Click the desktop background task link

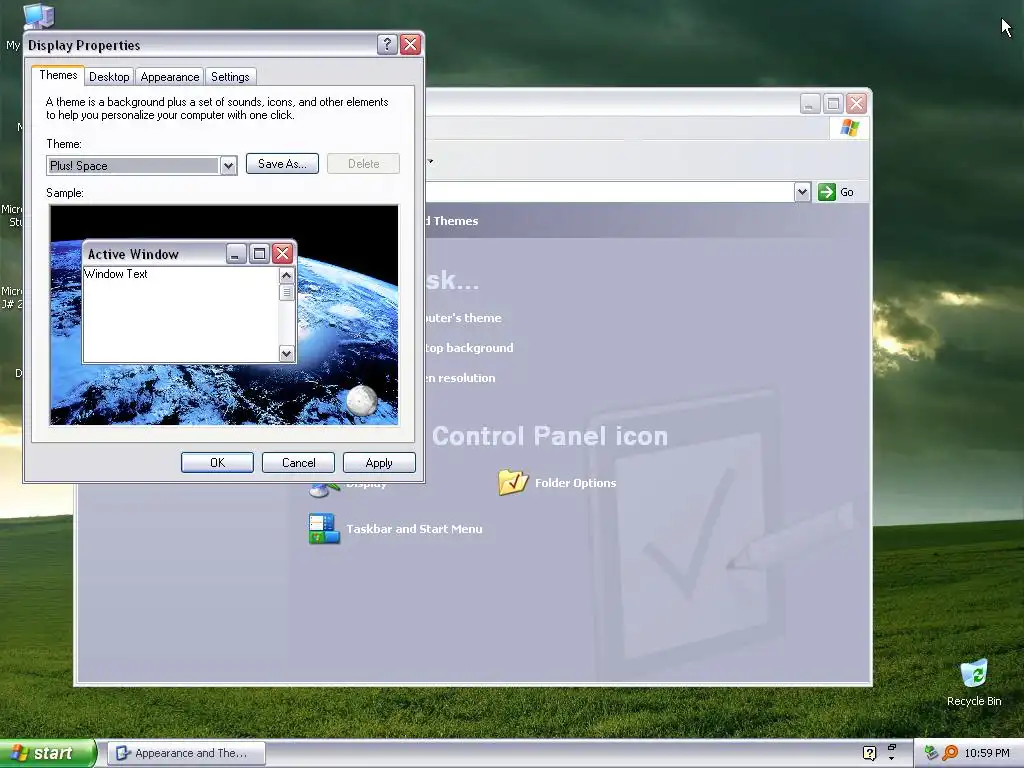click(x=469, y=348)
